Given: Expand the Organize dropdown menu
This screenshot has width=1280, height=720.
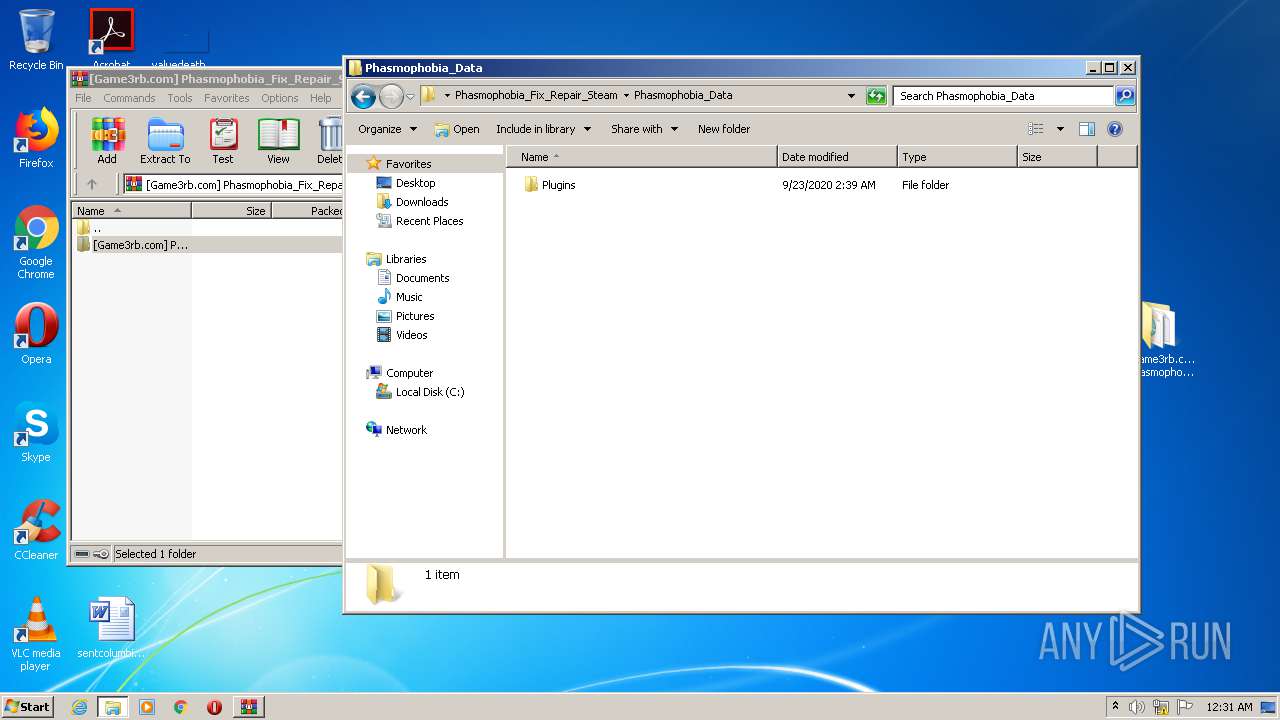Looking at the screenshot, I should [387, 129].
